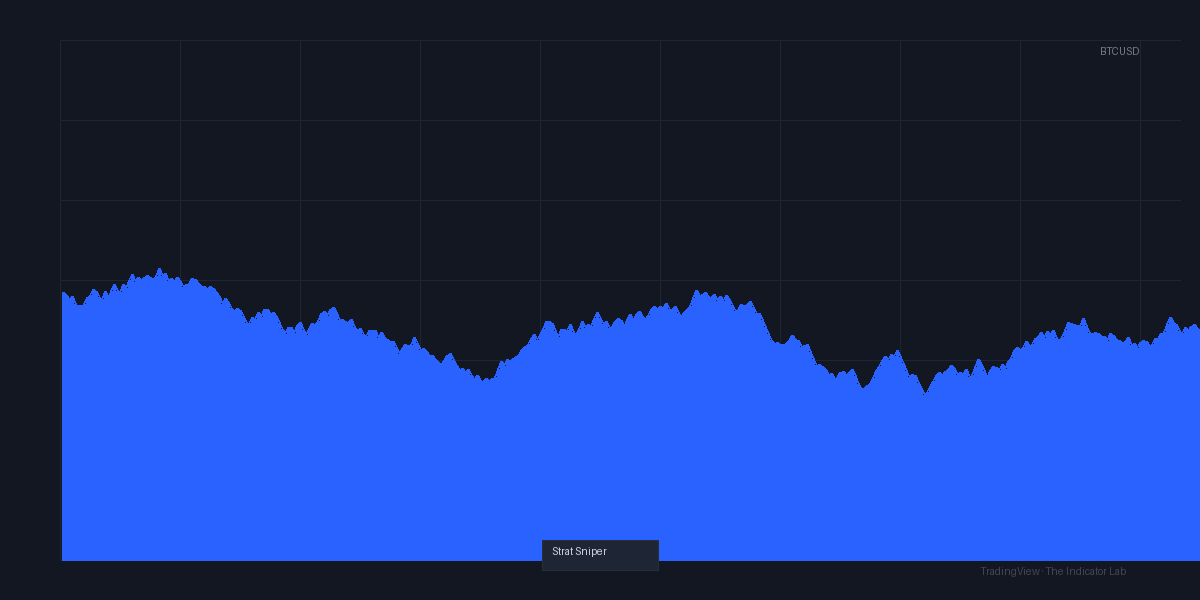Viewport: 1200px width, 600px height.
Task: Click the bottom baseline of the area fill
Action: pyautogui.click(x=630, y=560)
